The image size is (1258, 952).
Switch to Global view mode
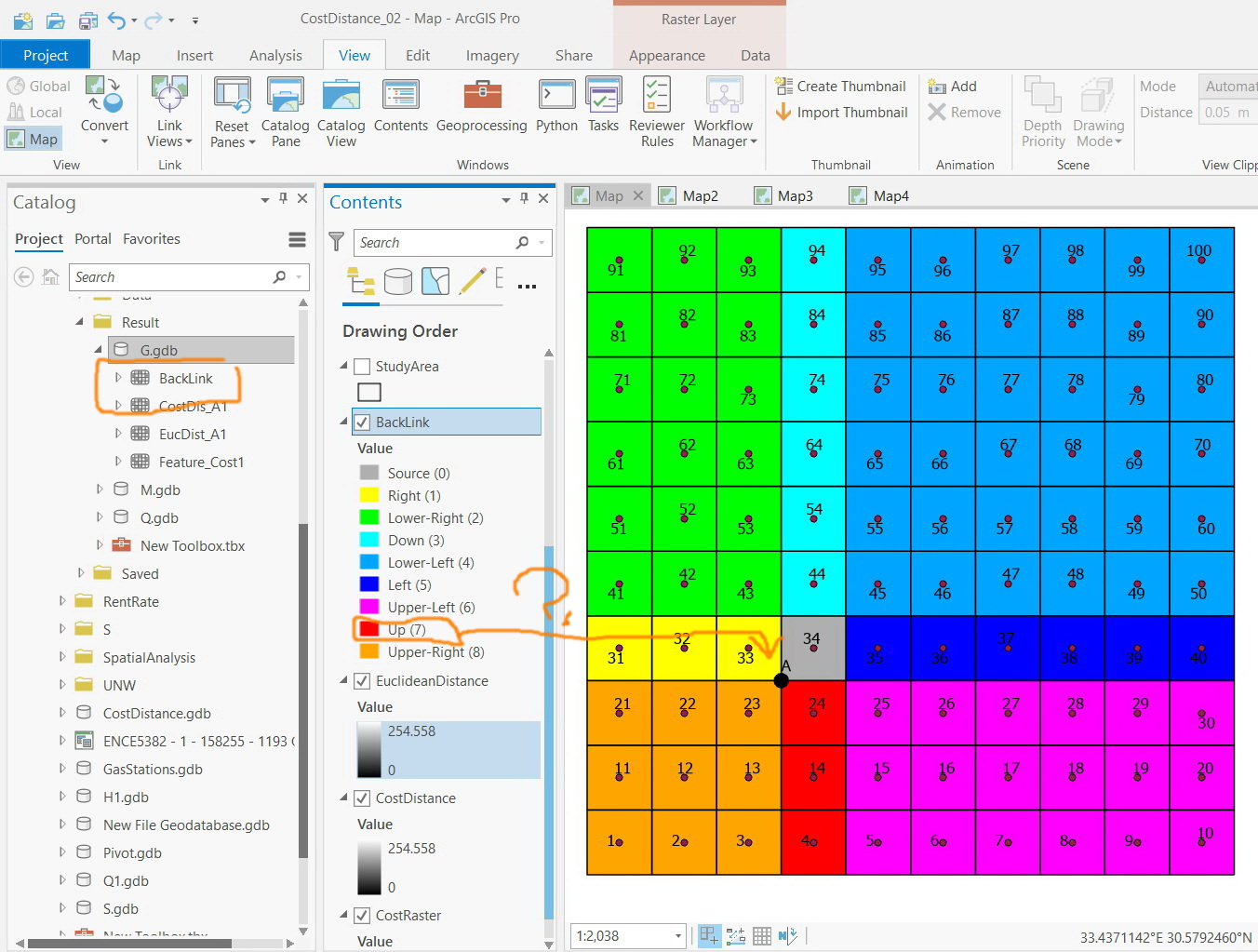pos(39,86)
